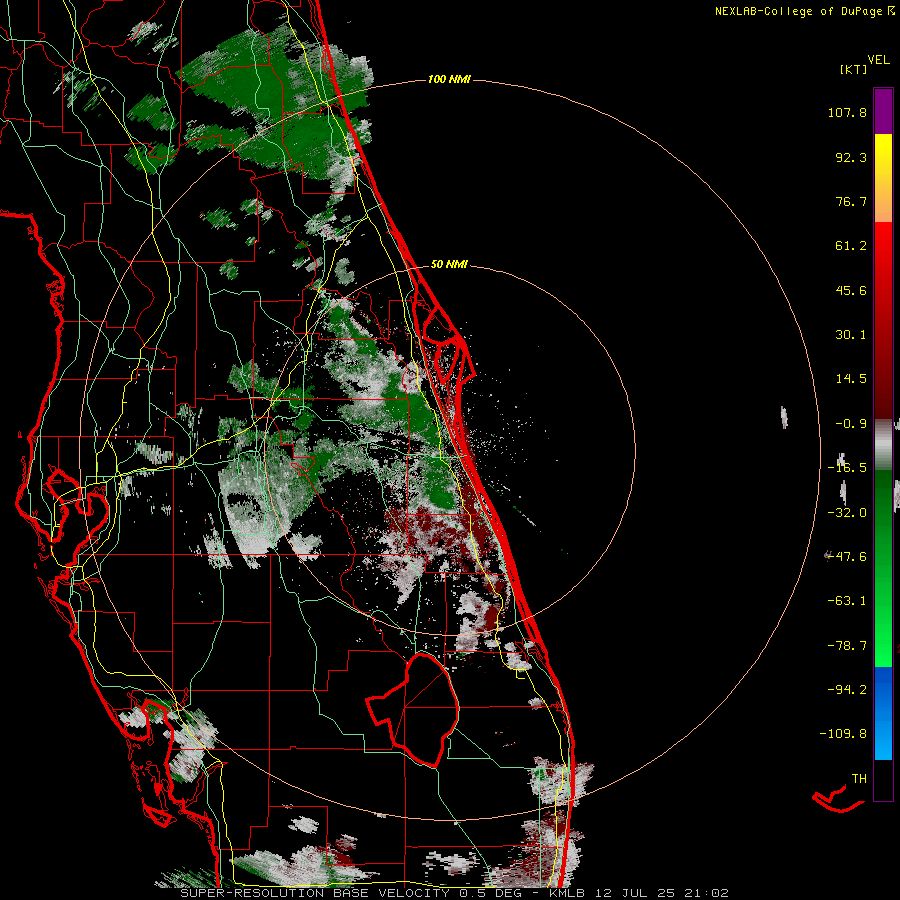
Task: Select the -63.1 velocity legend value
Action: coord(847,601)
